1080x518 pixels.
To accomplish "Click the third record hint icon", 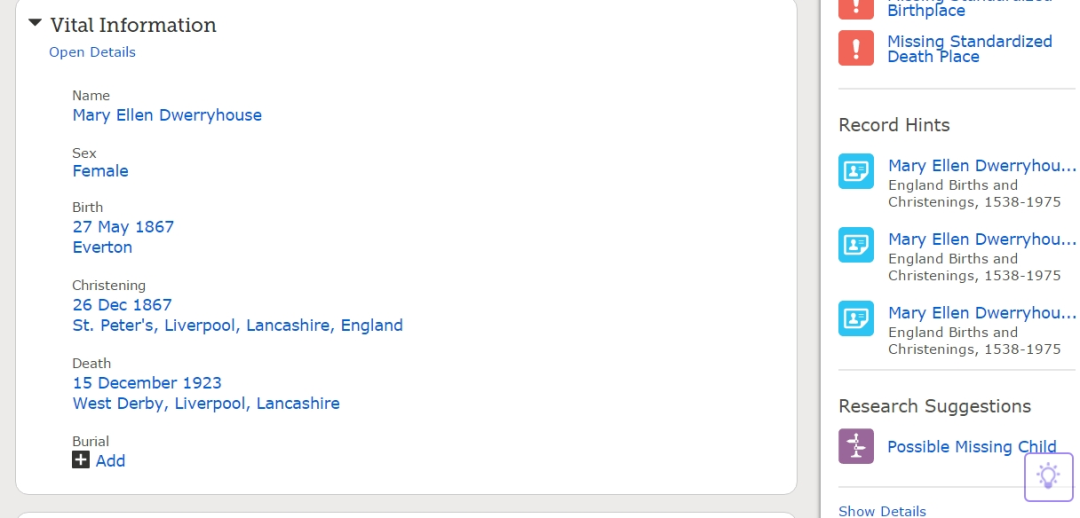I will (x=856, y=318).
